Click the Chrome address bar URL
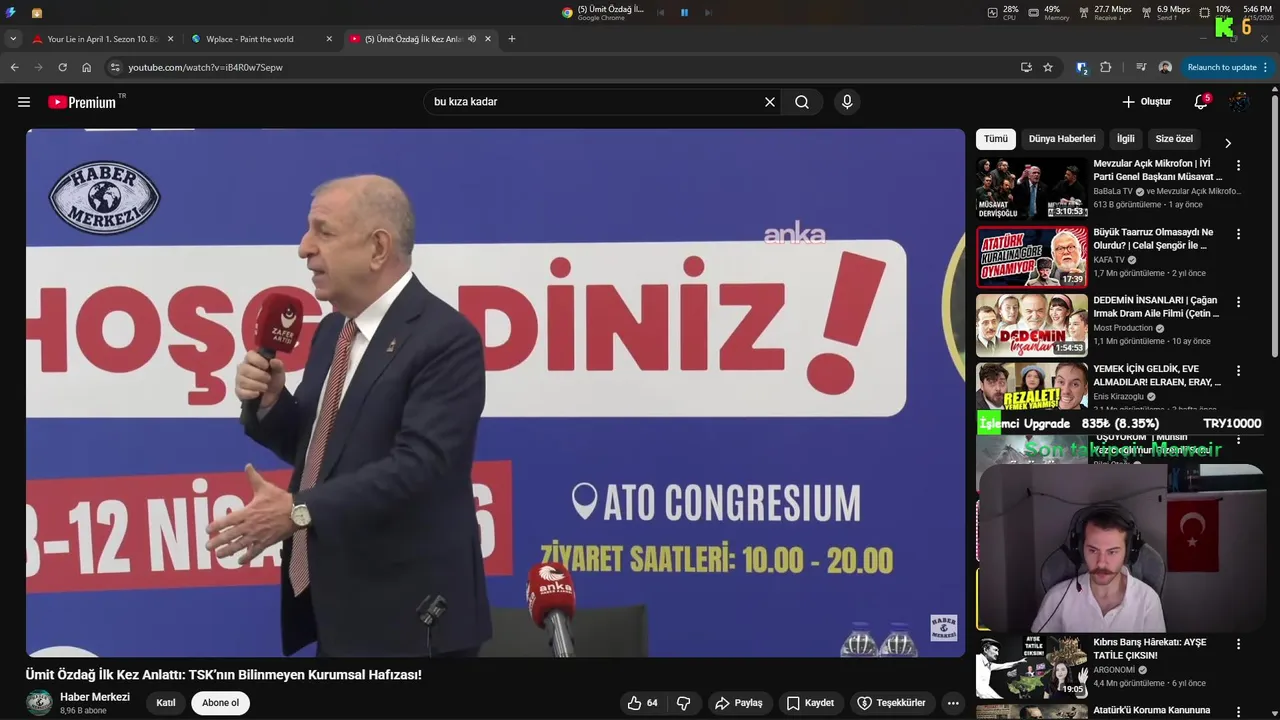The image size is (1280, 720). coord(205,67)
